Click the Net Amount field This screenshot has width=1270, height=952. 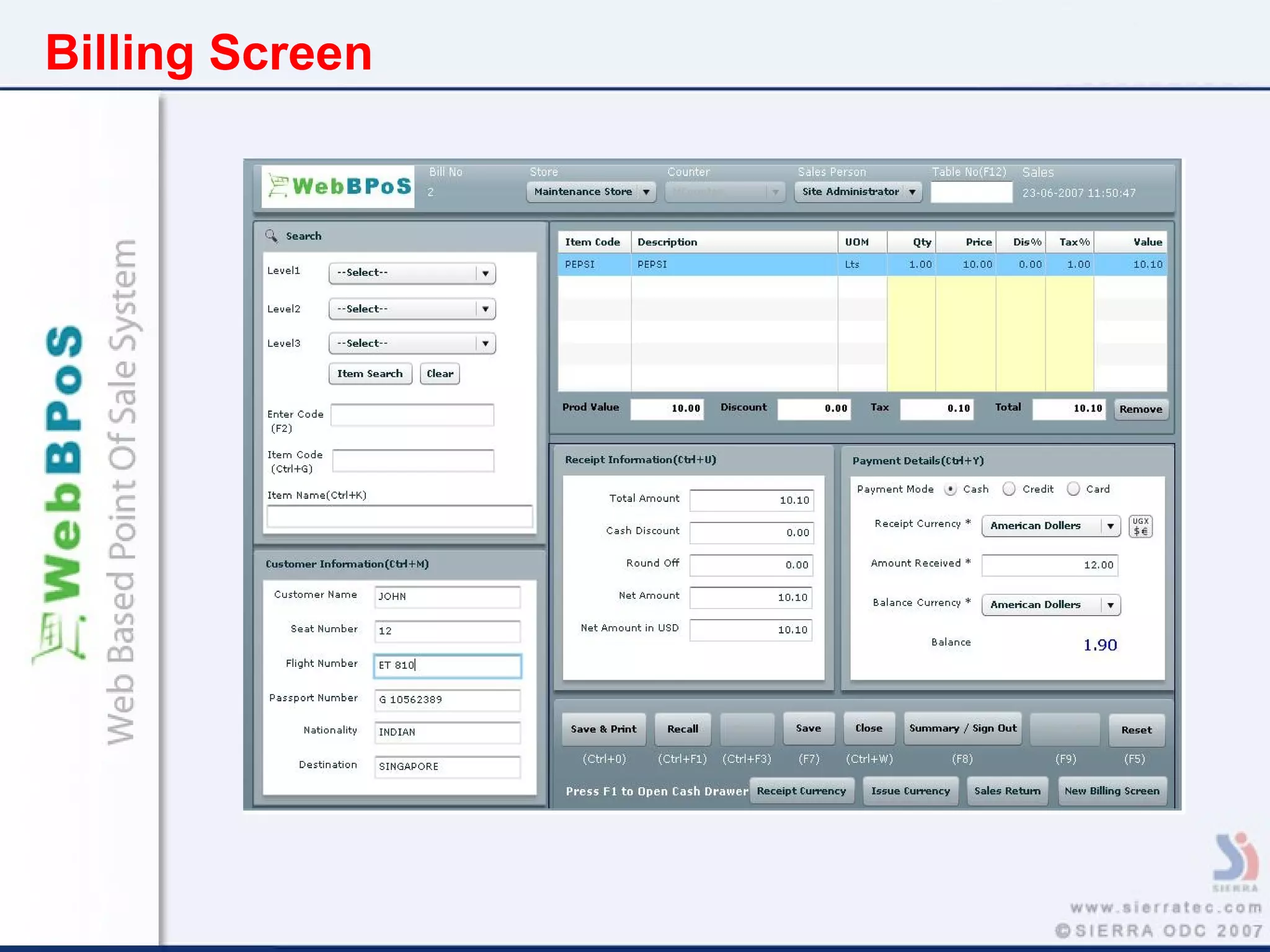click(751, 597)
